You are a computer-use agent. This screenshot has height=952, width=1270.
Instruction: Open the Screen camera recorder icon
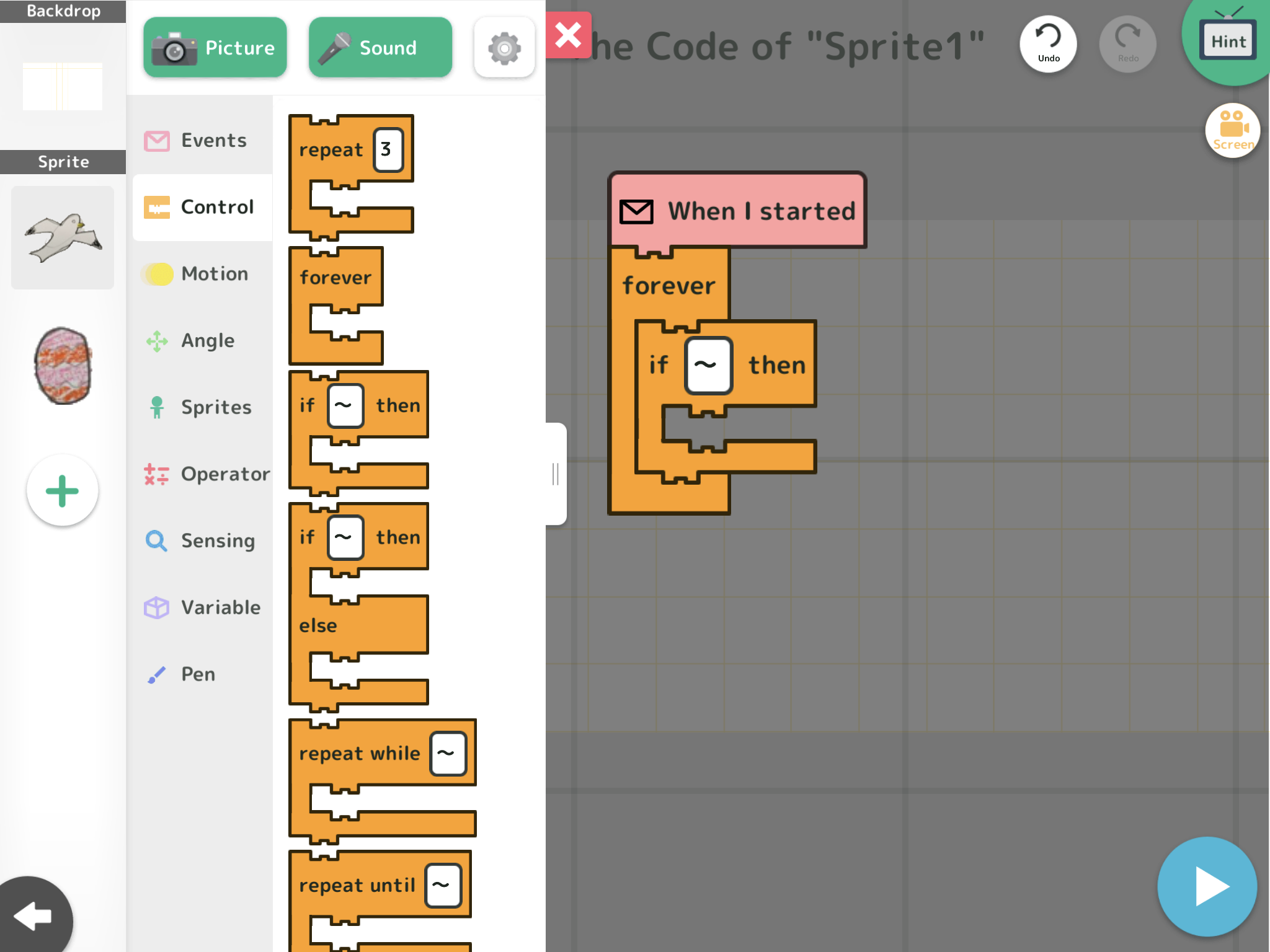click(1233, 130)
